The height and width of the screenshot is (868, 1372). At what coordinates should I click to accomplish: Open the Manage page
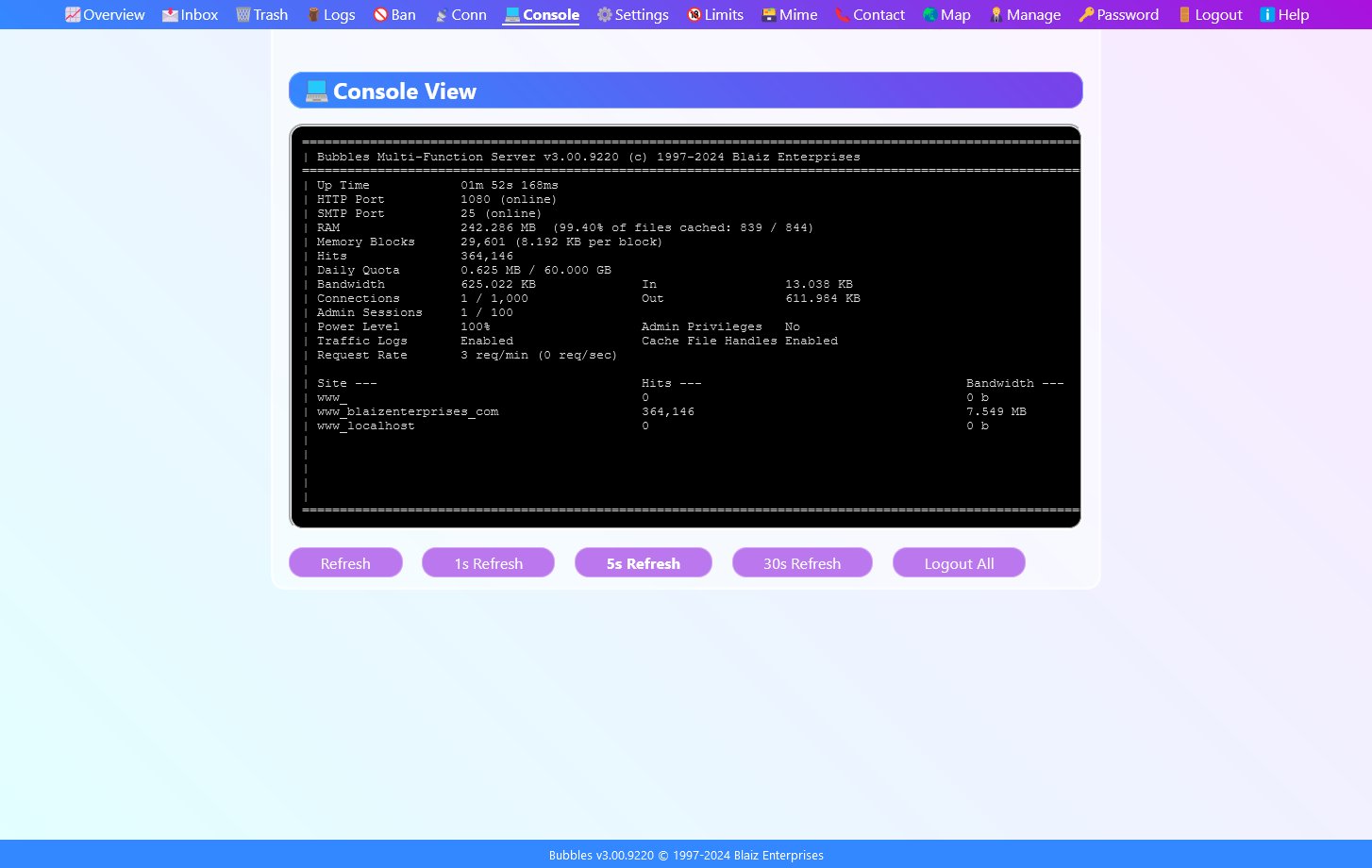1025,15
